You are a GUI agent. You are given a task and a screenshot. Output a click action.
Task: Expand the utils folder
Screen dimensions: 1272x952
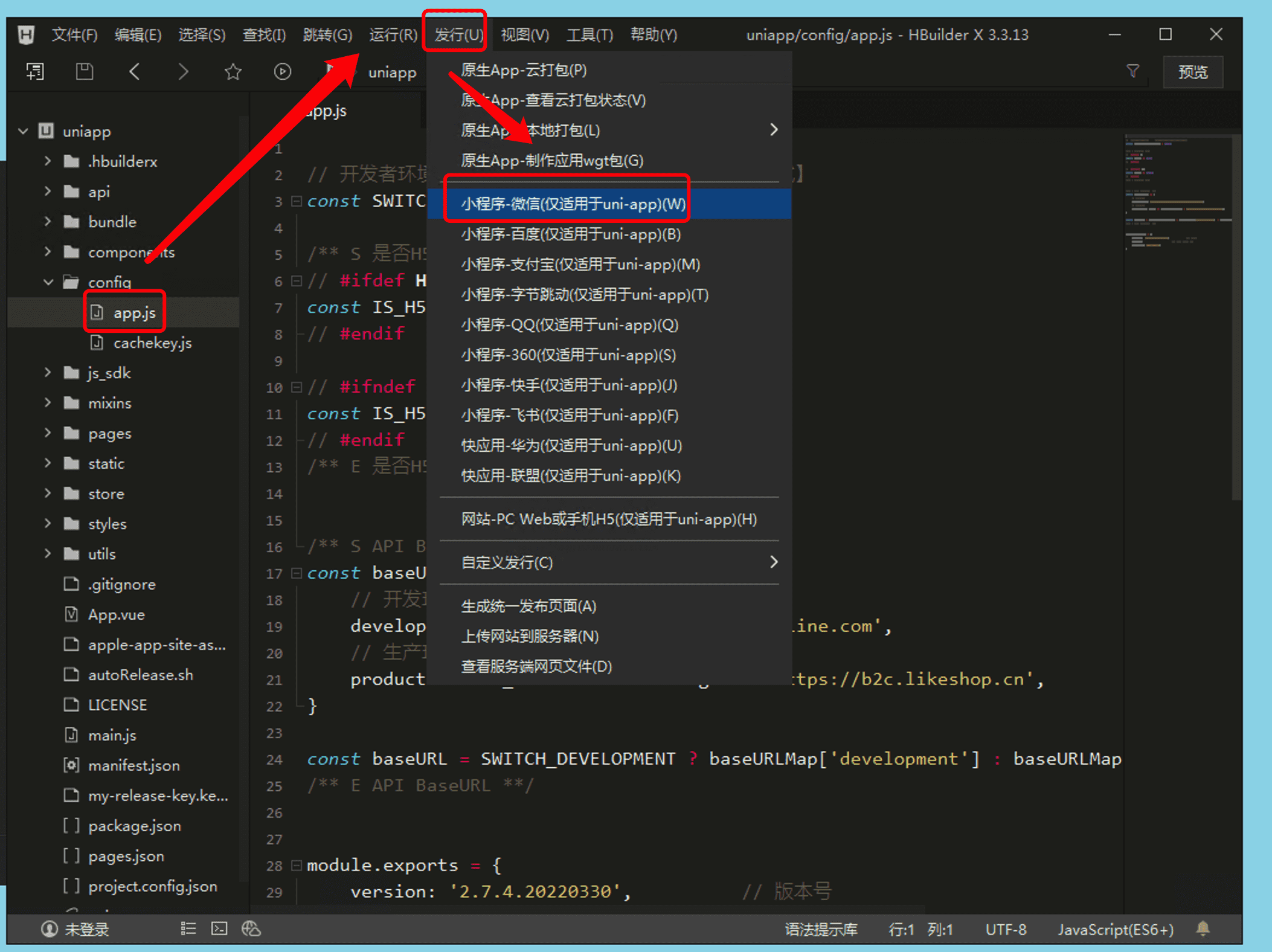[x=47, y=554]
